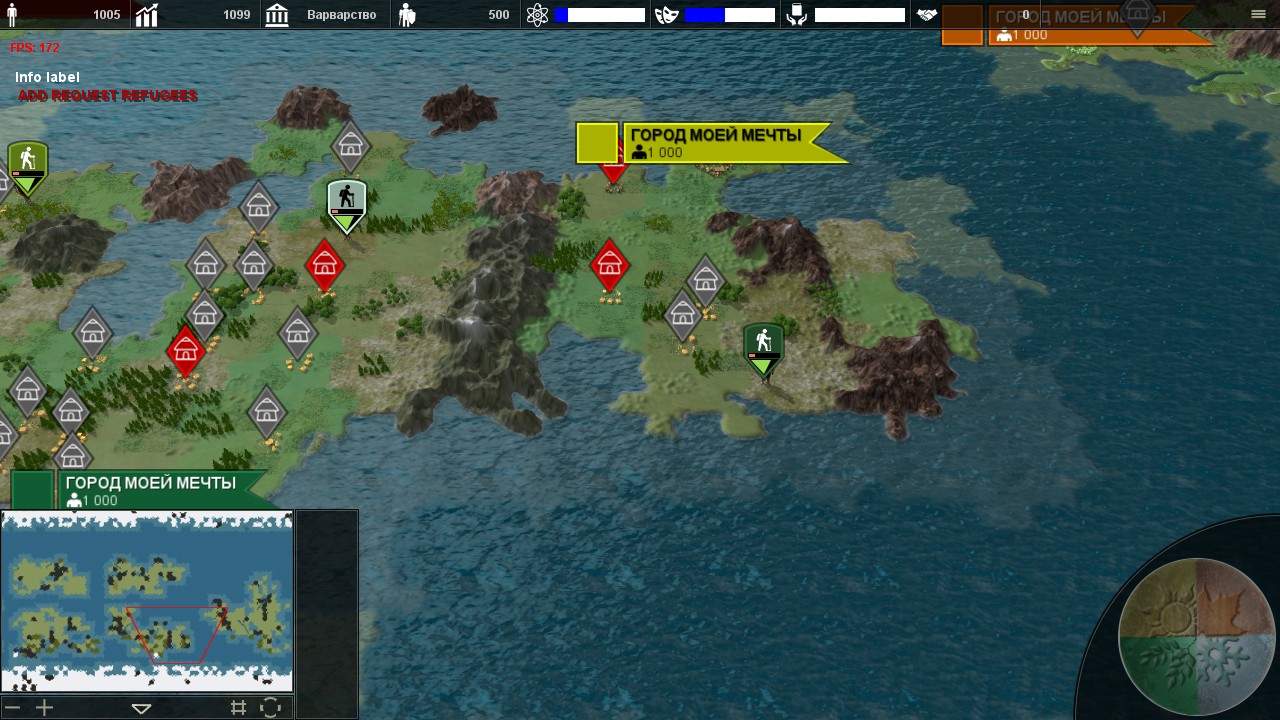
Task: Click the population person icon in top bar
Action: click(12, 15)
